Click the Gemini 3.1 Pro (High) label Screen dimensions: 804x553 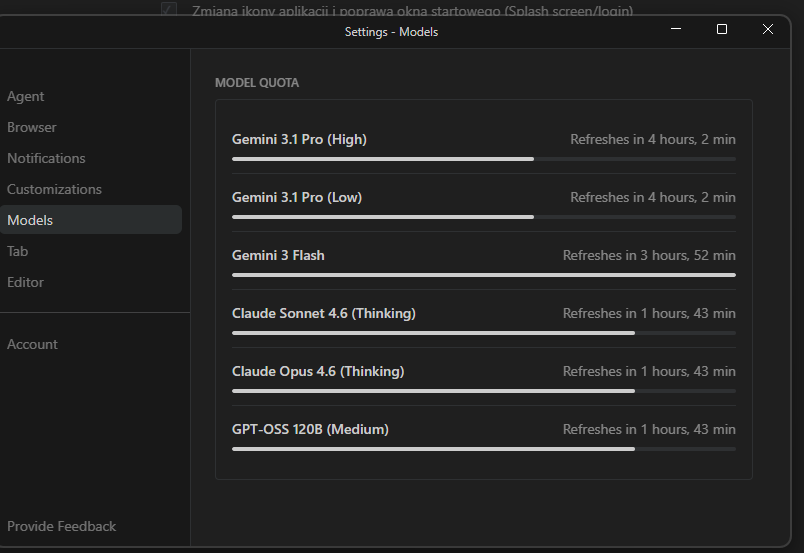click(299, 140)
